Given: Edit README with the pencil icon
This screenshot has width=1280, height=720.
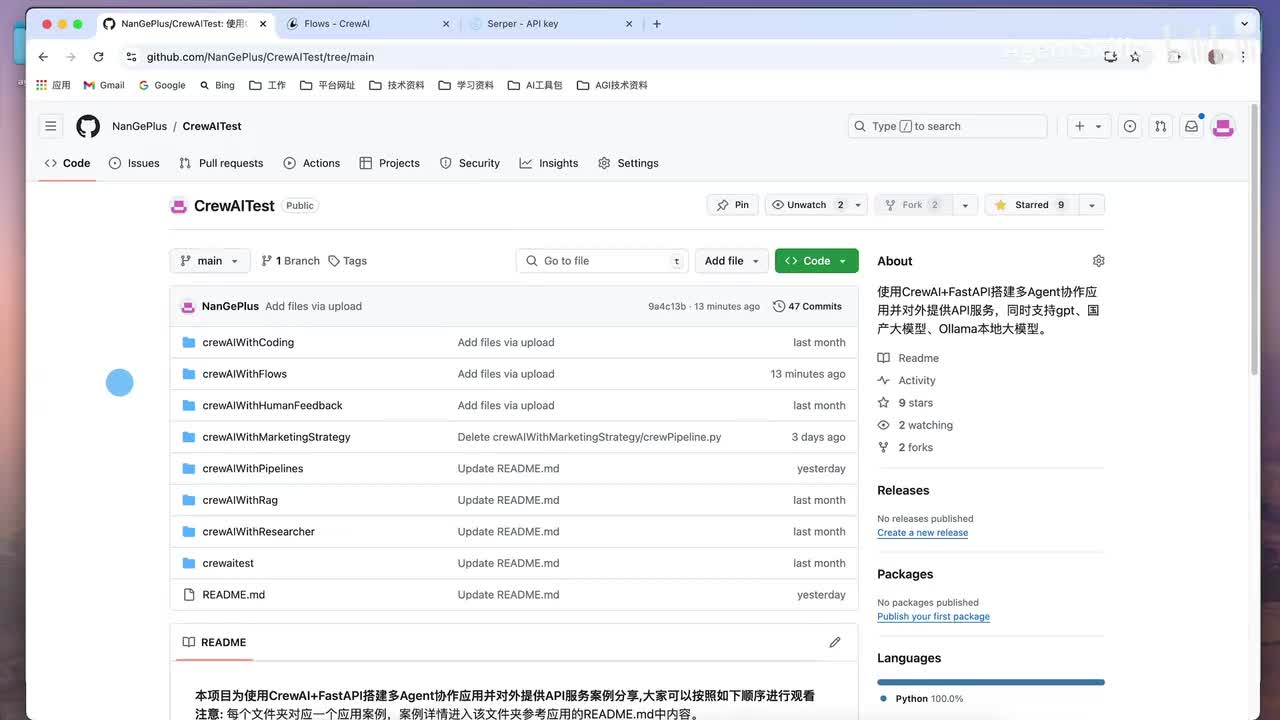Looking at the screenshot, I should pos(835,642).
